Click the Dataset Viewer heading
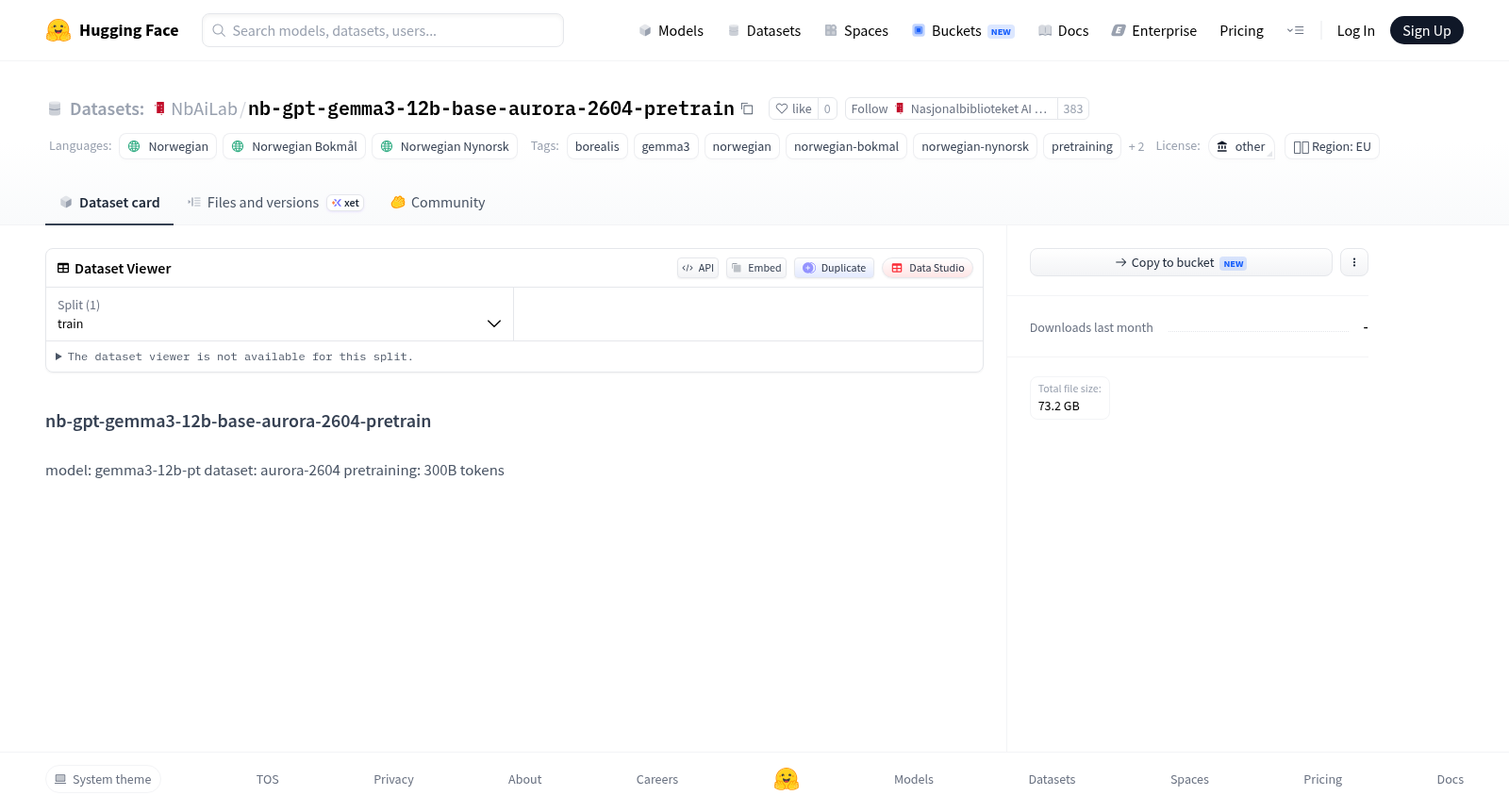Screen dimensions: 1509x812 [123, 269]
